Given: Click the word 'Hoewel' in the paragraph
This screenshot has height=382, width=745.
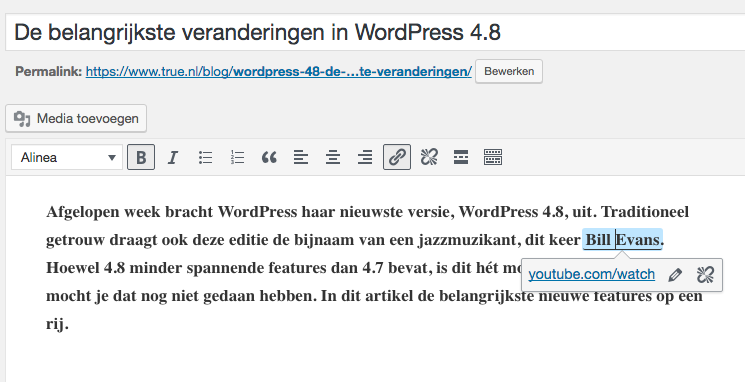Looking at the screenshot, I should (x=73, y=268).
